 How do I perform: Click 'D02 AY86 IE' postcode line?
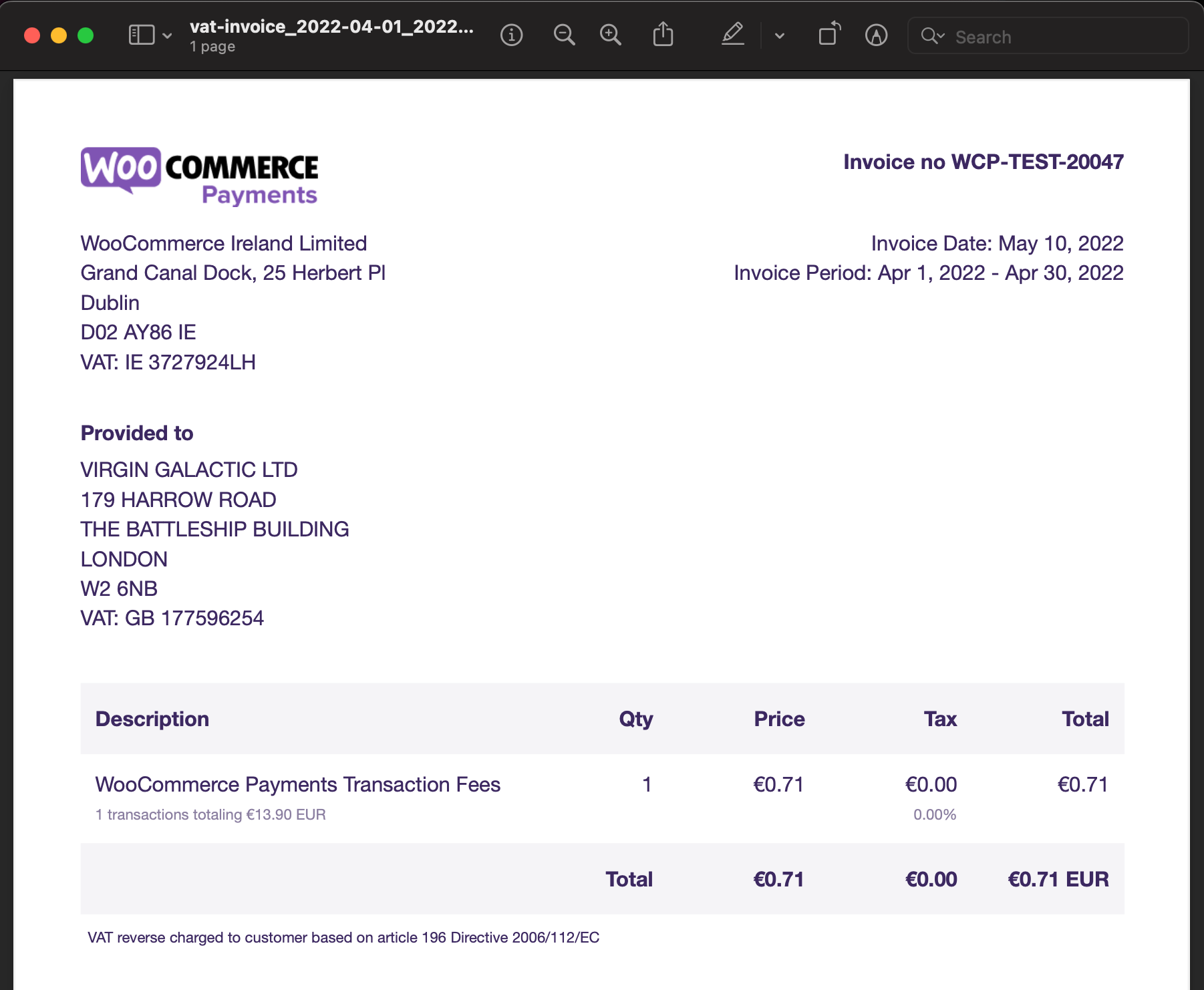pyautogui.click(x=138, y=332)
